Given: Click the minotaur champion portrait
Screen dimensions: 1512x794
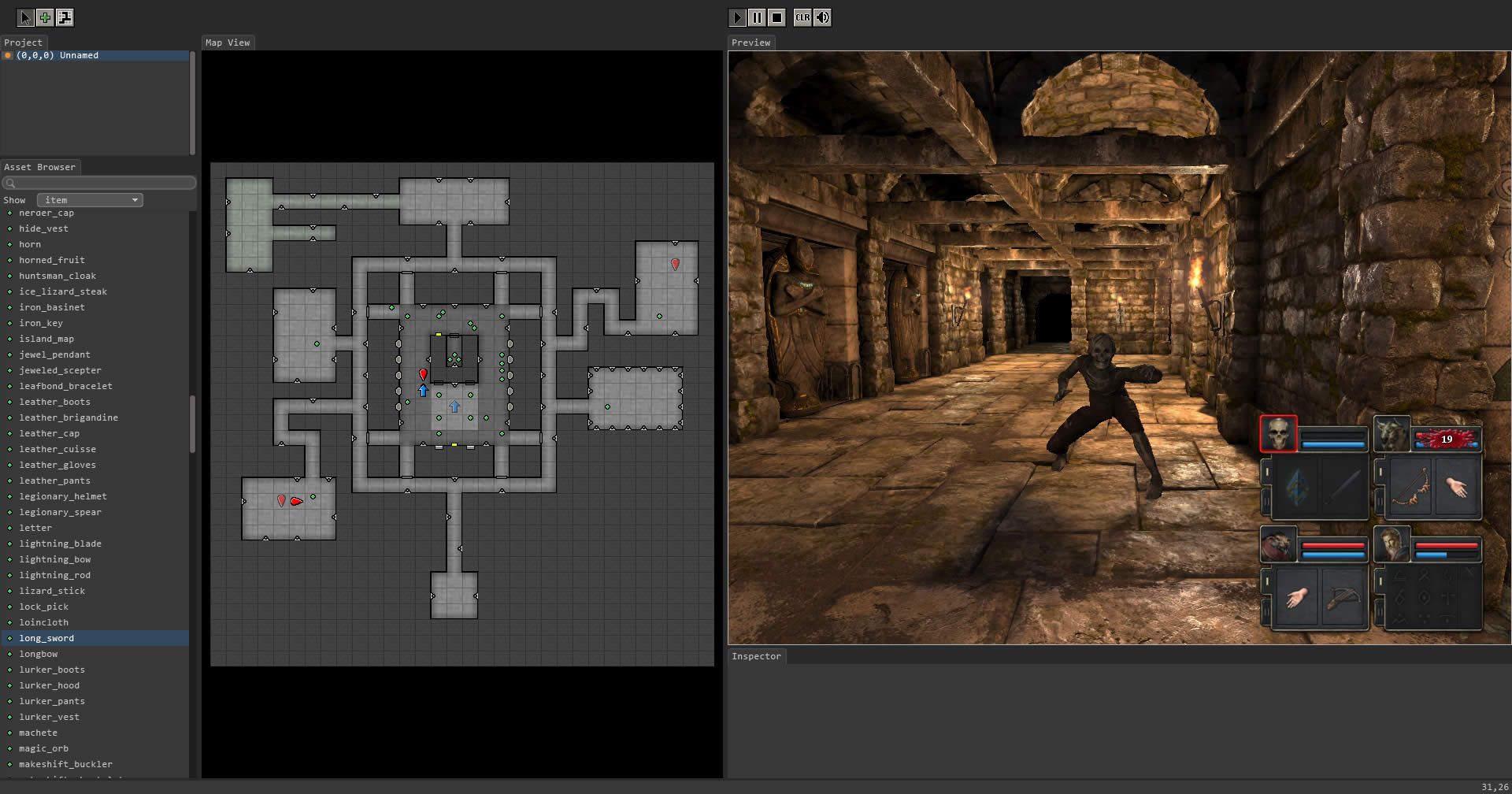Looking at the screenshot, I should 1392,434.
